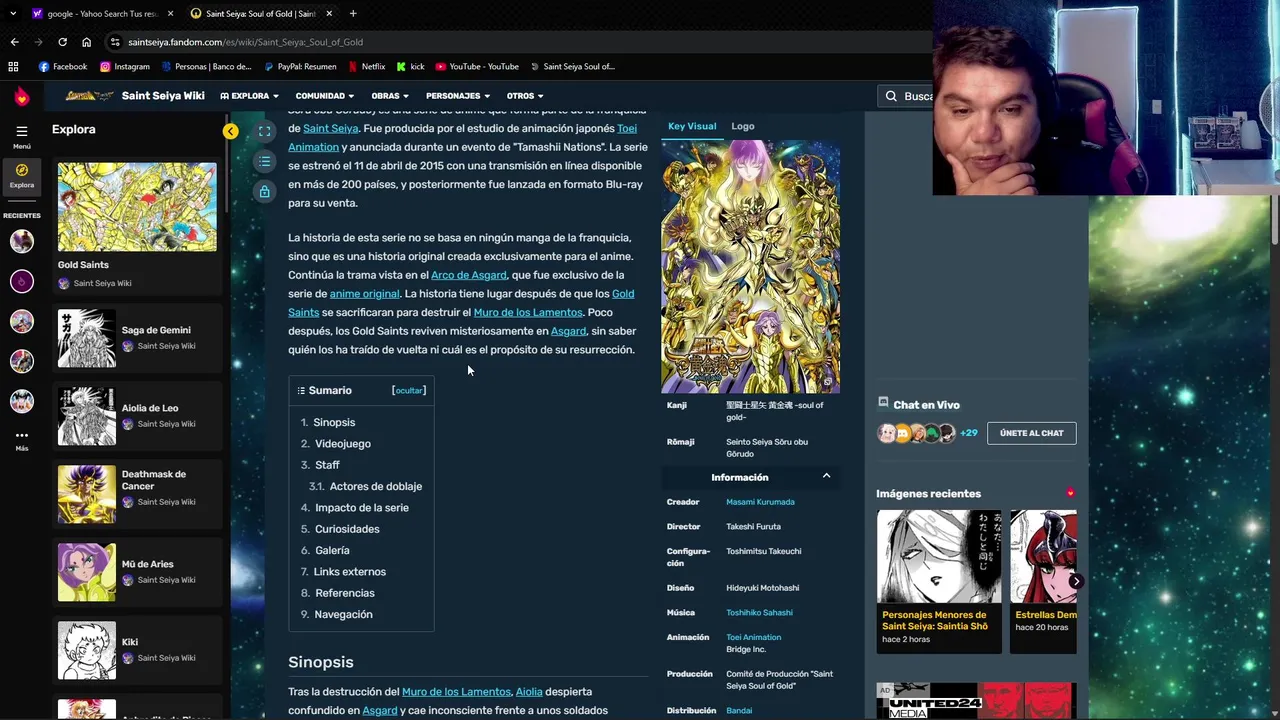Open the Menú hamburger icon in sidebar
Viewport: 1280px width, 720px height.
(x=22, y=131)
